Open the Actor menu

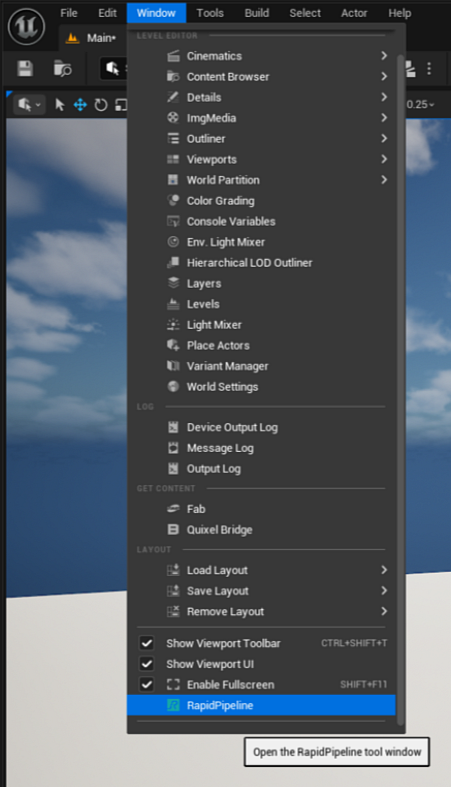coord(354,13)
